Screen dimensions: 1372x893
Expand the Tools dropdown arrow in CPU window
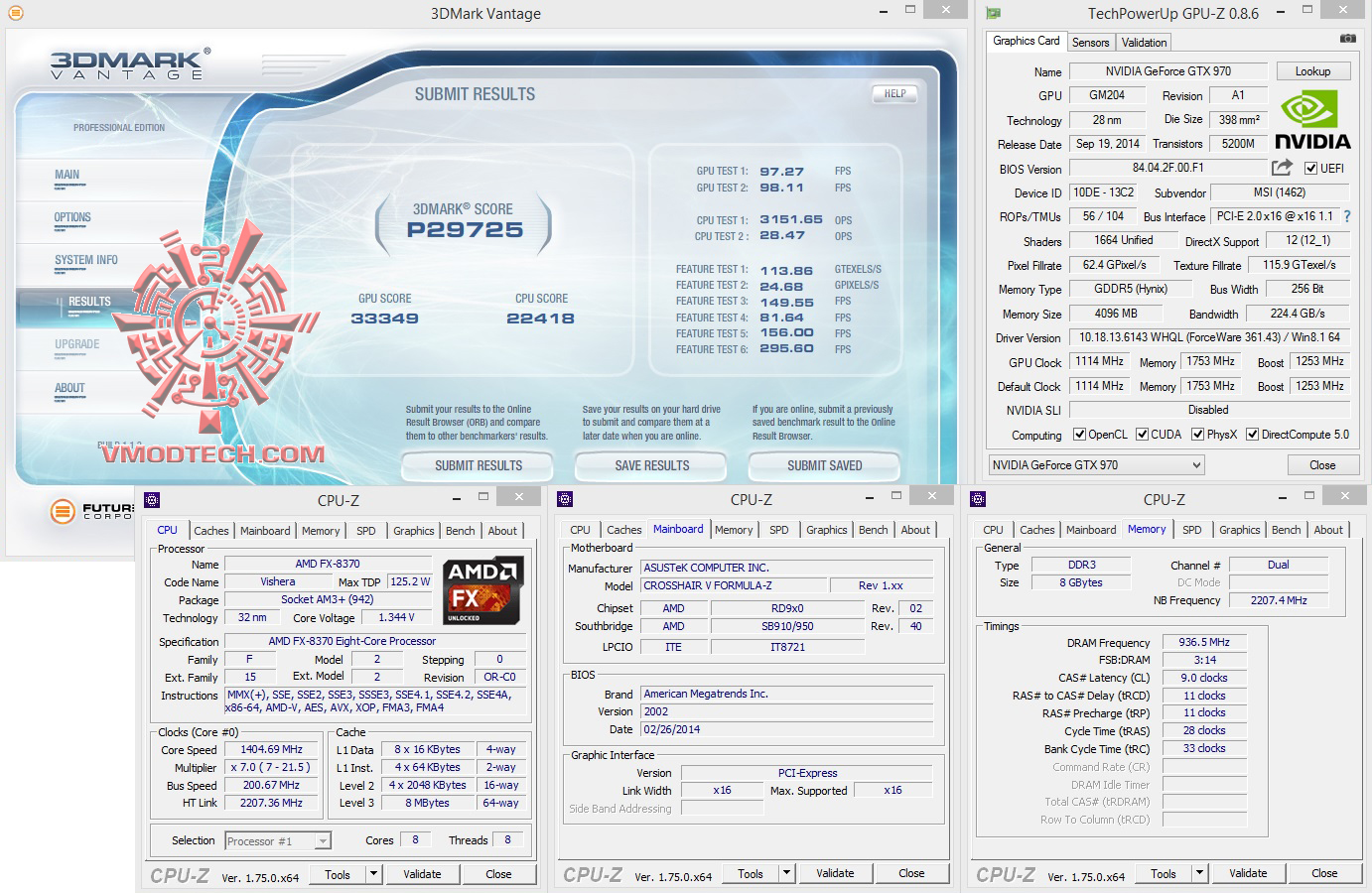click(x=373, y=874)
